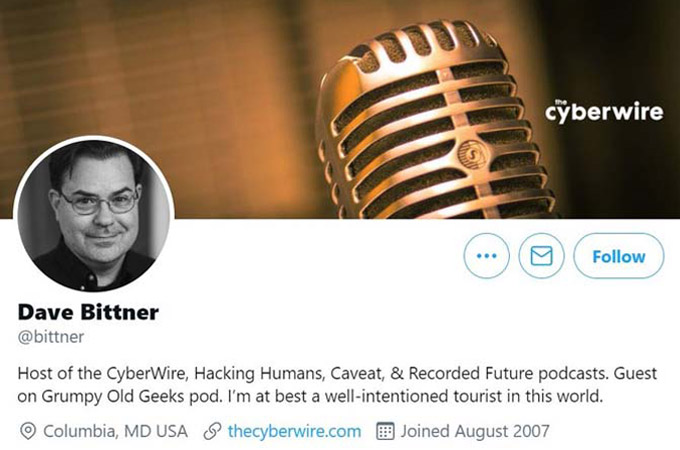The image size is (680, 450).
Task: Follow Dave Bittner's account
Action: 619,256
